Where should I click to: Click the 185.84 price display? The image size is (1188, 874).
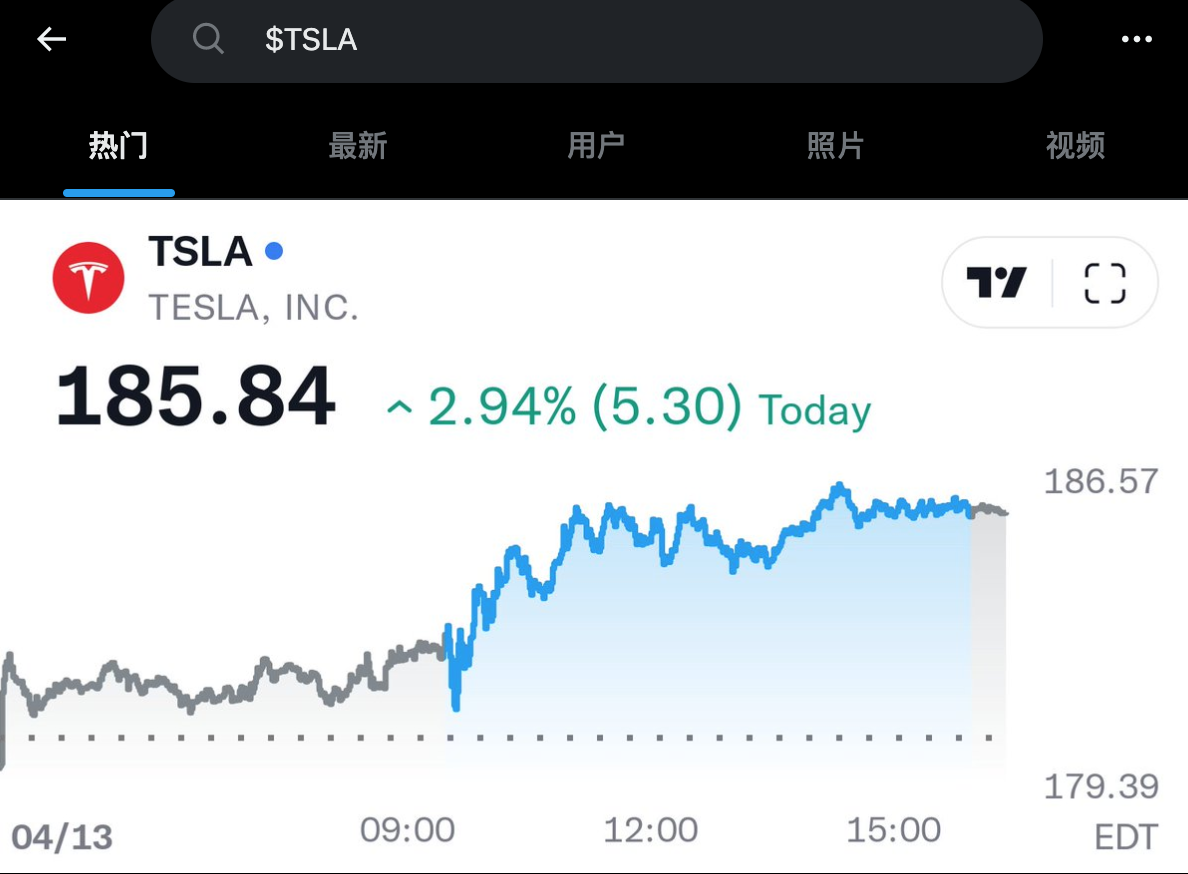[x=196, y=398]
